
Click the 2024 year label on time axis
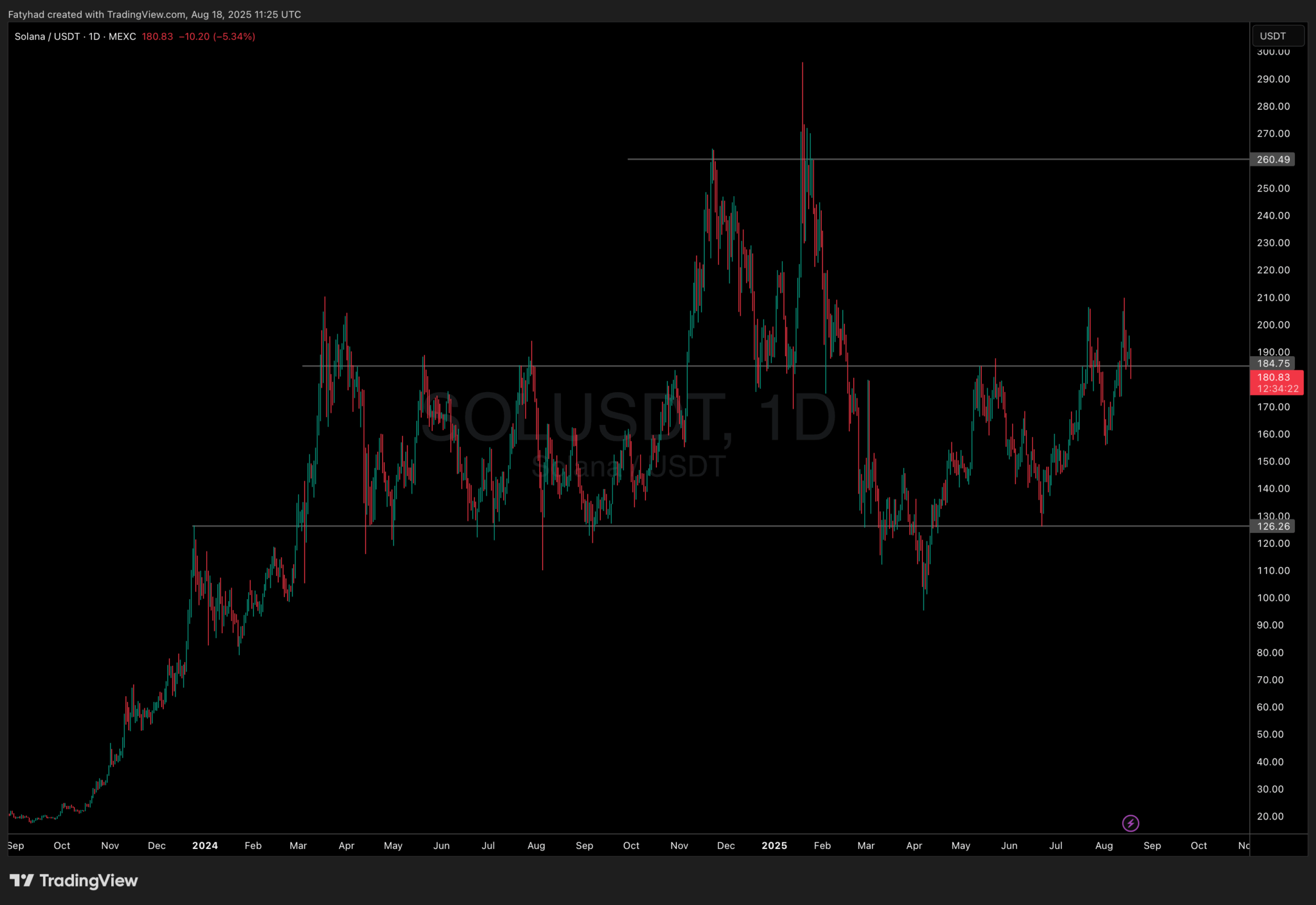(205, 845)
